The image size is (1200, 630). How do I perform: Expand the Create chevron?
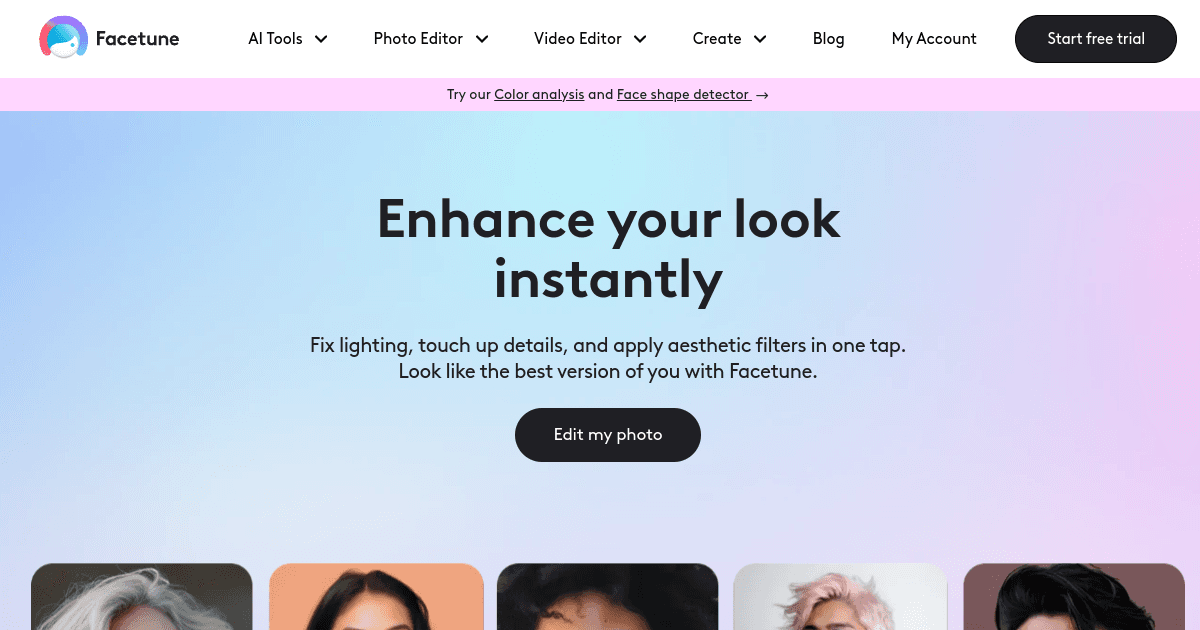(760, 39)
